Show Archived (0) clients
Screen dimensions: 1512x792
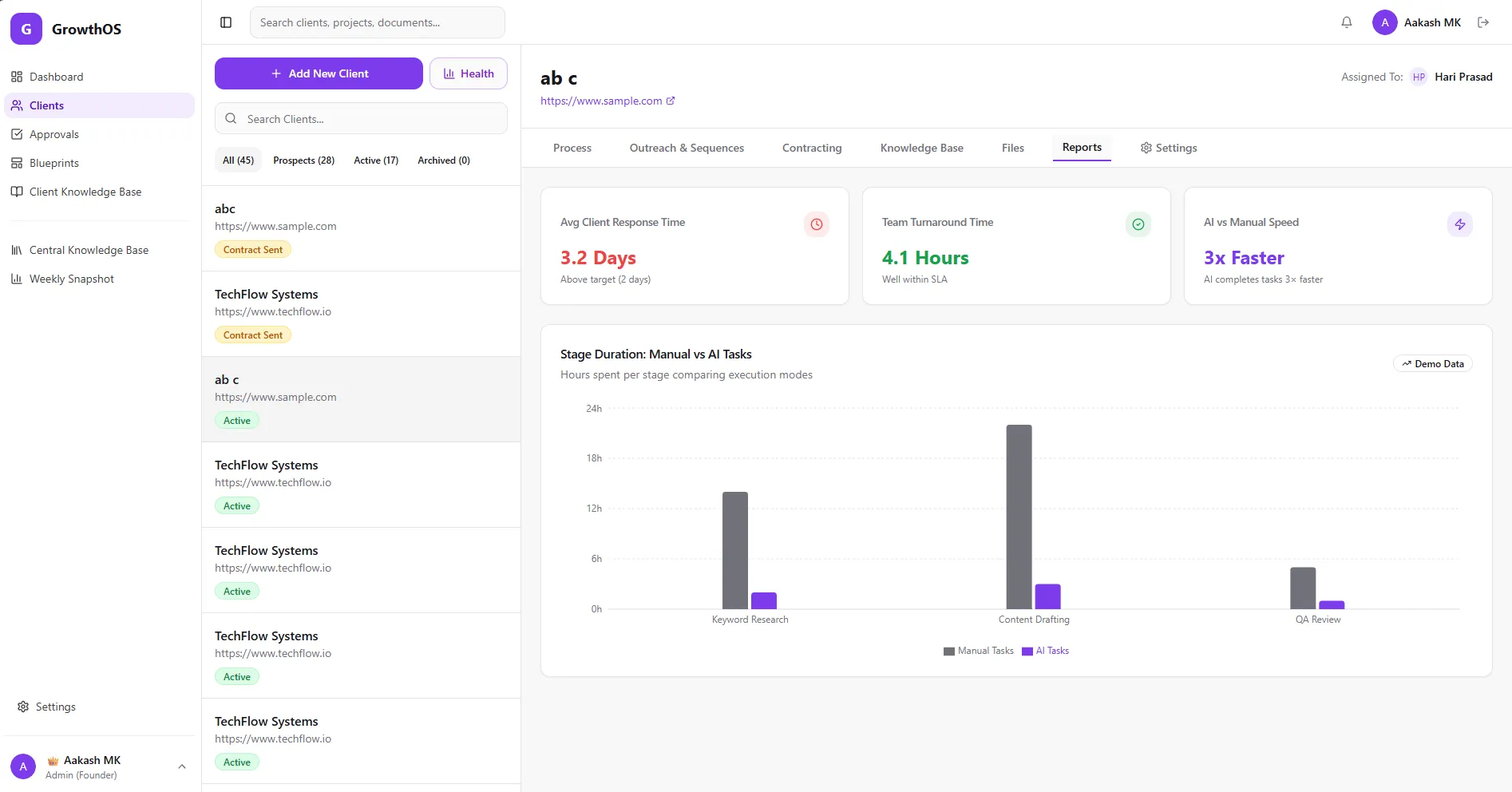(x=443, y=160)
